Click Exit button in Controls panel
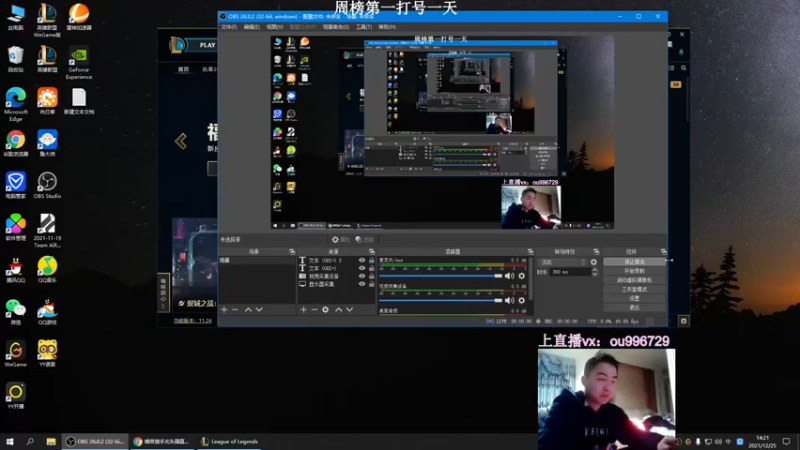The height and width of the screenshot is (450, 800). (634, 308)
